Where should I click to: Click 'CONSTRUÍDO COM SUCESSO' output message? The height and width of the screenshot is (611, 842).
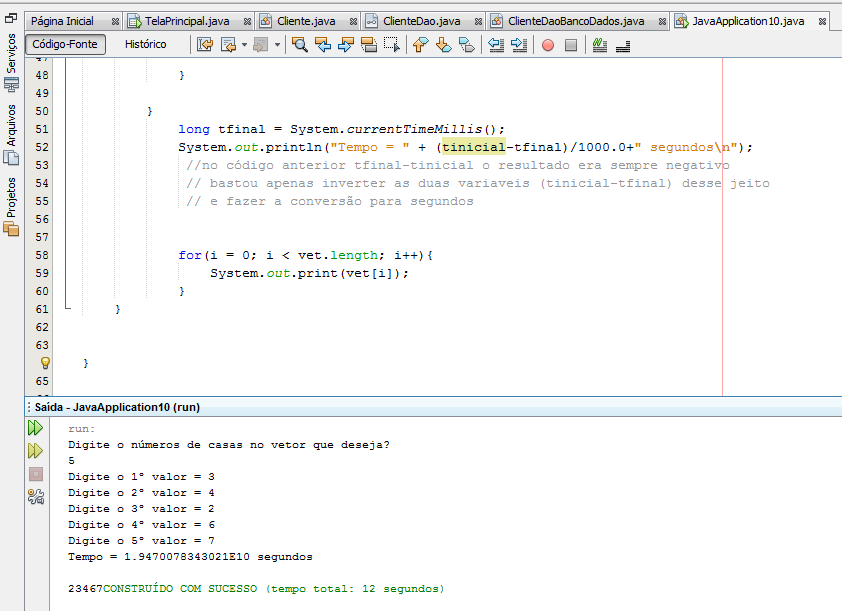(x=180, y=589)
